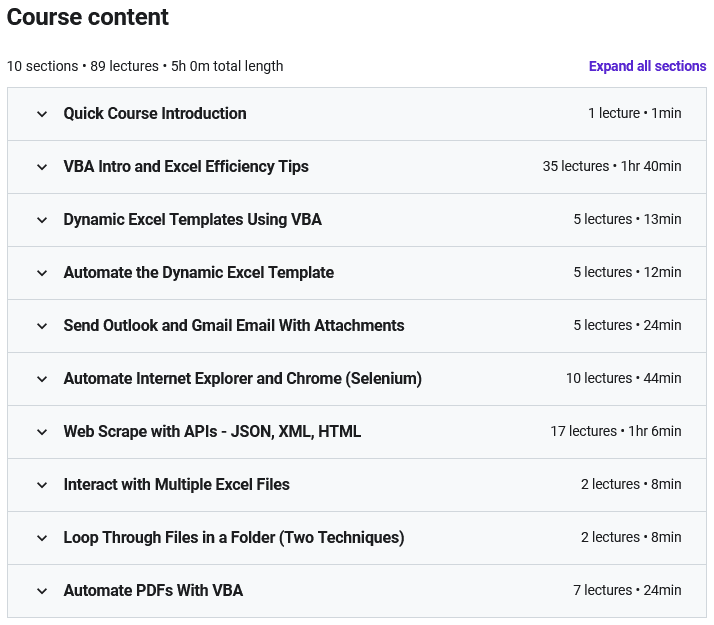The height and width of the screenshot is (625, 714).
Task: Click the 17 lectures 1hr 6min label
Action: click(x=616, y=431)
